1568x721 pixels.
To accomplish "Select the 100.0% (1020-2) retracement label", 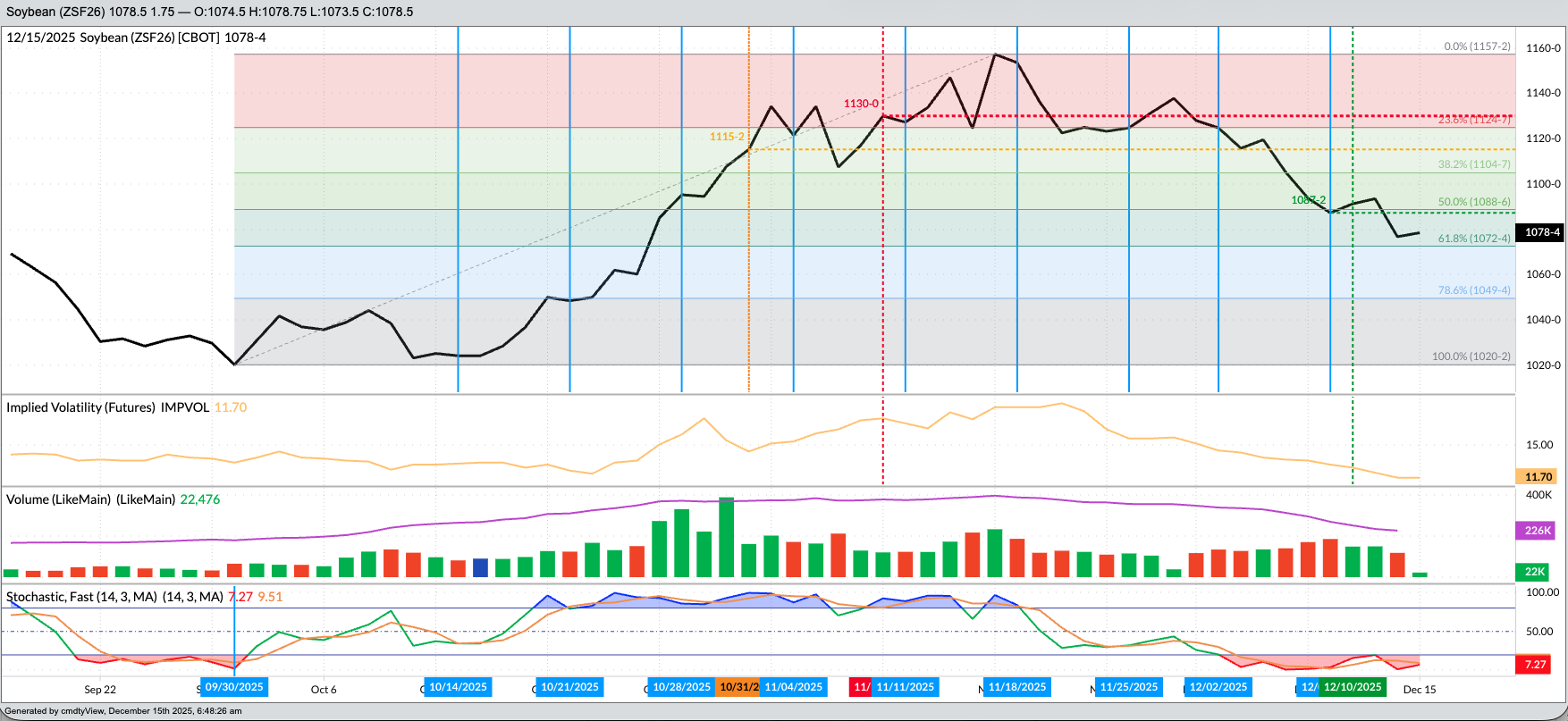I will click(1471, 356).
